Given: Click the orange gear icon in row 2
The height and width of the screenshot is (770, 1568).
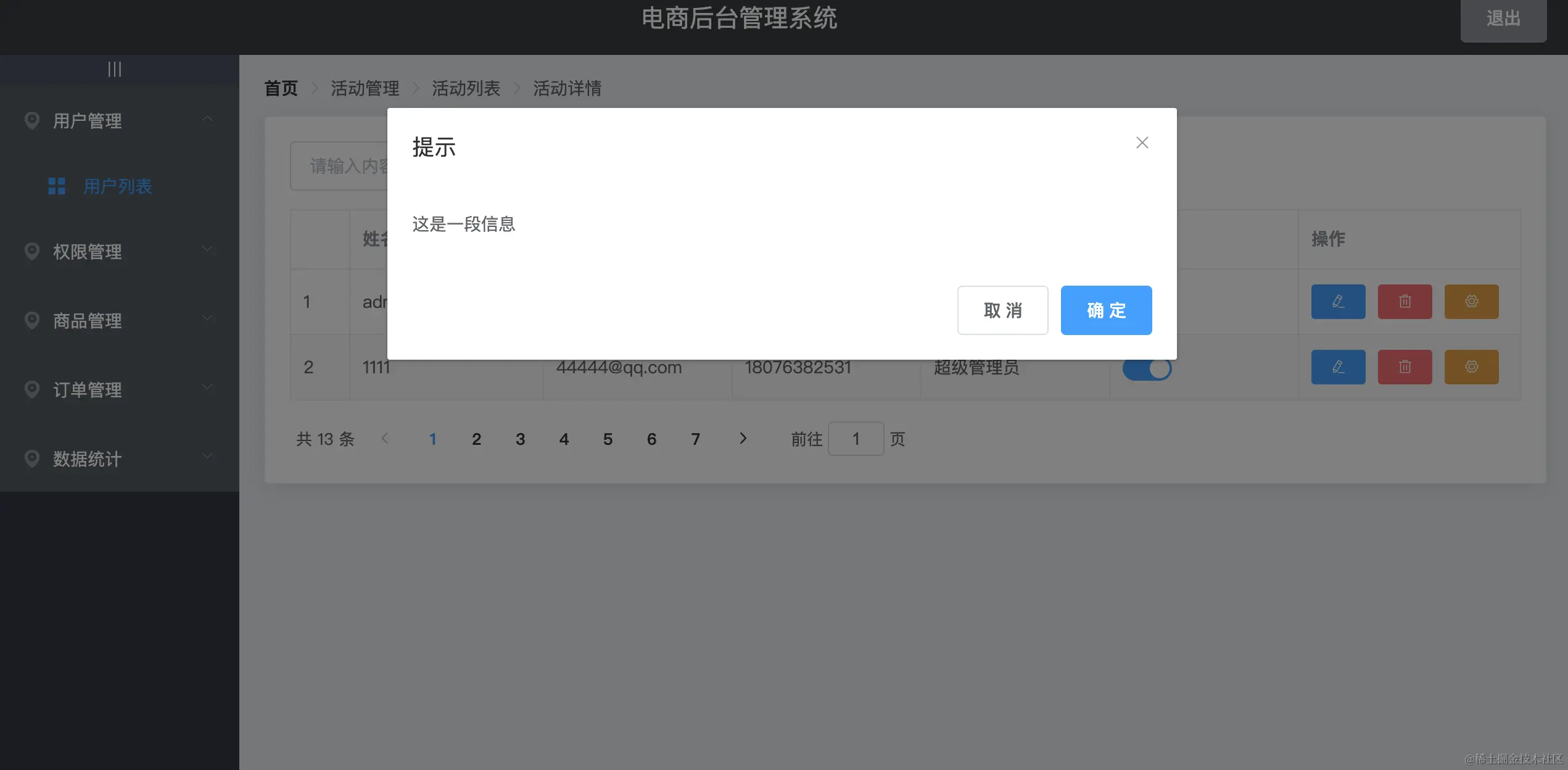Looking at the screenshot, I should point(1471,367).
